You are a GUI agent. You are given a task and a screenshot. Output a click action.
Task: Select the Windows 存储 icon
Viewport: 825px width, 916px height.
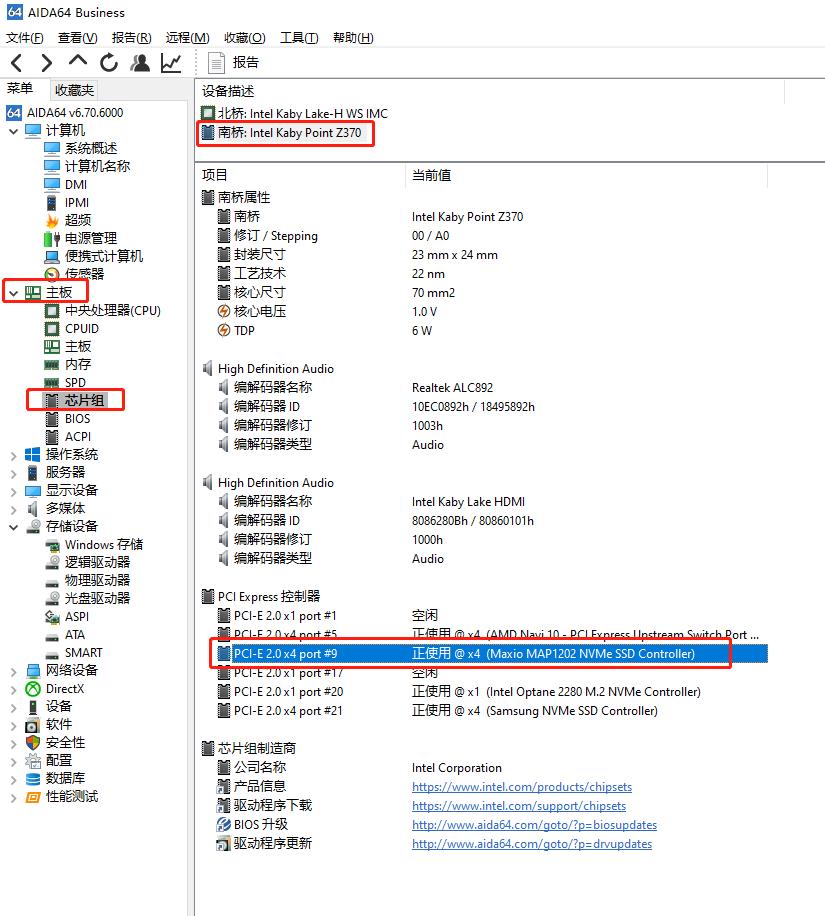click(53, 546)
